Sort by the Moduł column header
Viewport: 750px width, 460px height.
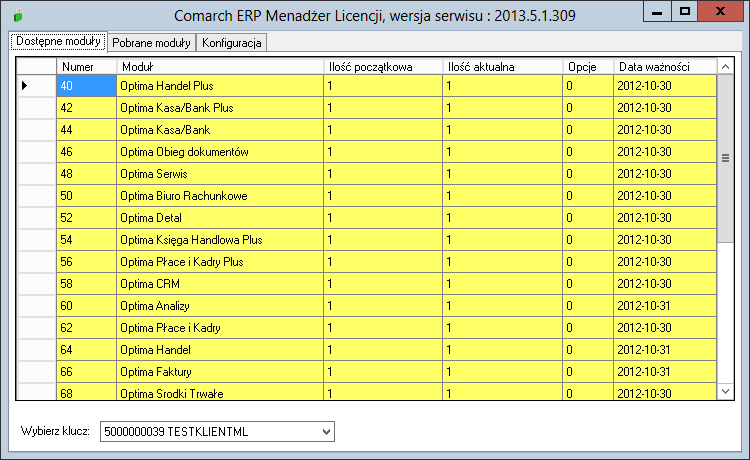pyautogui.click(x=220, y=66)
